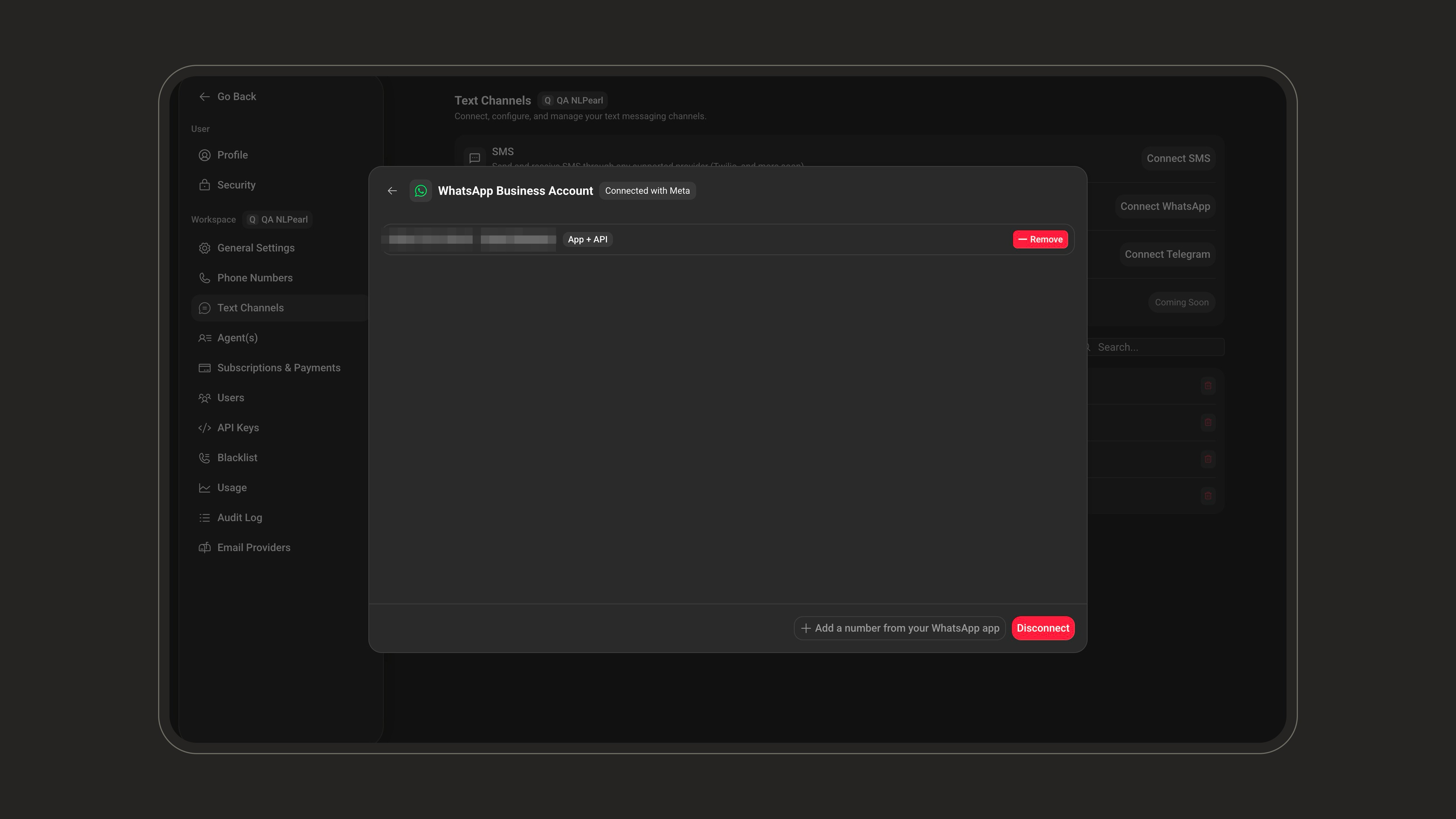The image size is (1456, 819).
Task: Click the WhatsApp logo icon
Action: coord(421,191)
